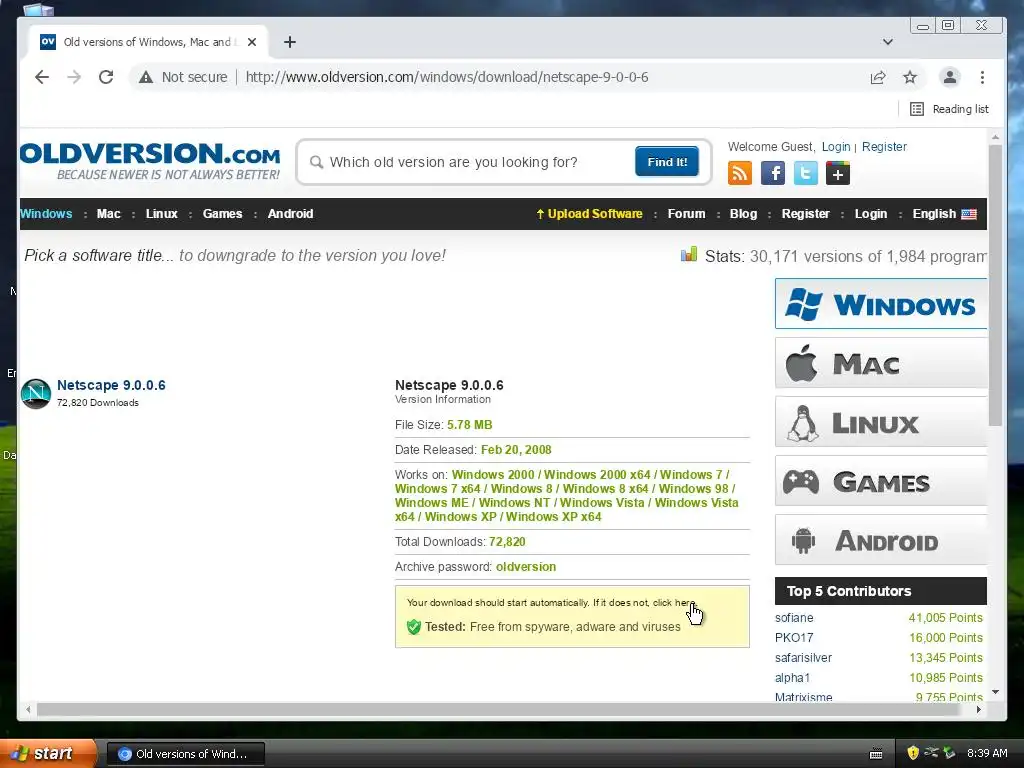The width and height of the screenshot is (1024, 768).
Task: Click the Mac category banner
Action: coord(880,362)
